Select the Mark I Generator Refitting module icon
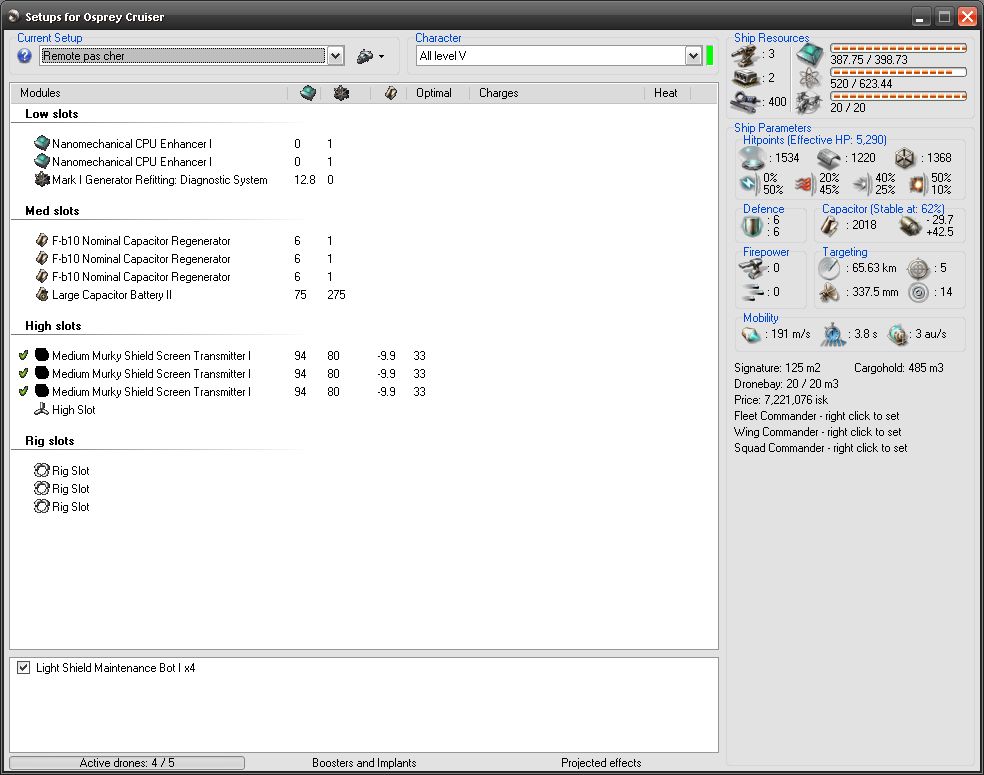The width and height of the screenshot is (984, 775). 42,179
